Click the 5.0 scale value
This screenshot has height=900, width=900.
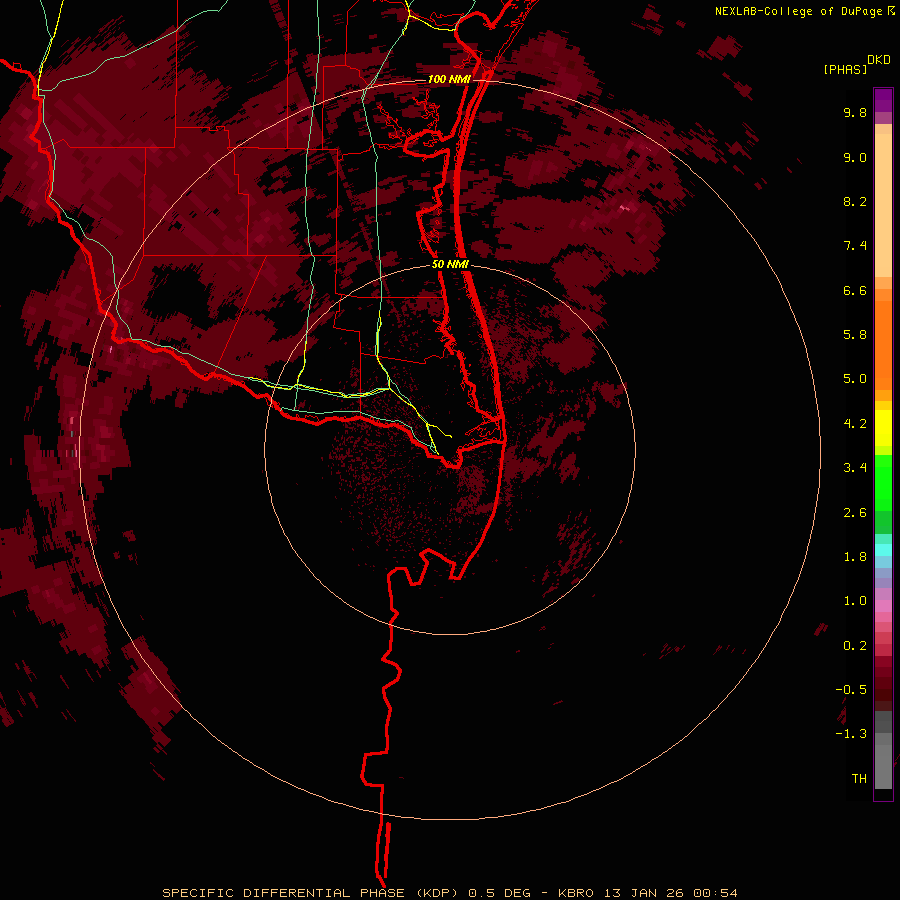point(855,379)
